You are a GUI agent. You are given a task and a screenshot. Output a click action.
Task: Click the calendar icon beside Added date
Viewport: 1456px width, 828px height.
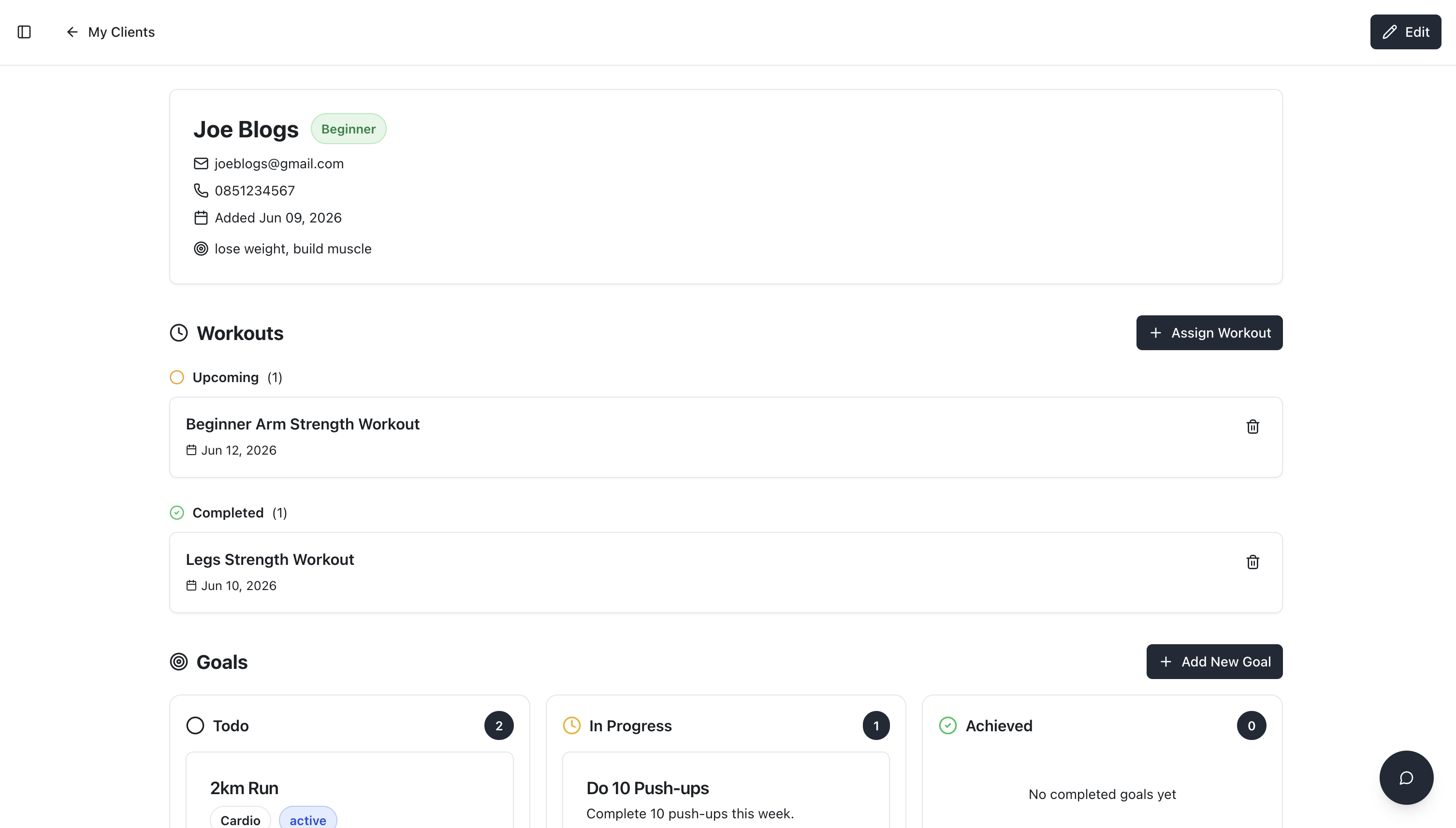click(201, 218)
